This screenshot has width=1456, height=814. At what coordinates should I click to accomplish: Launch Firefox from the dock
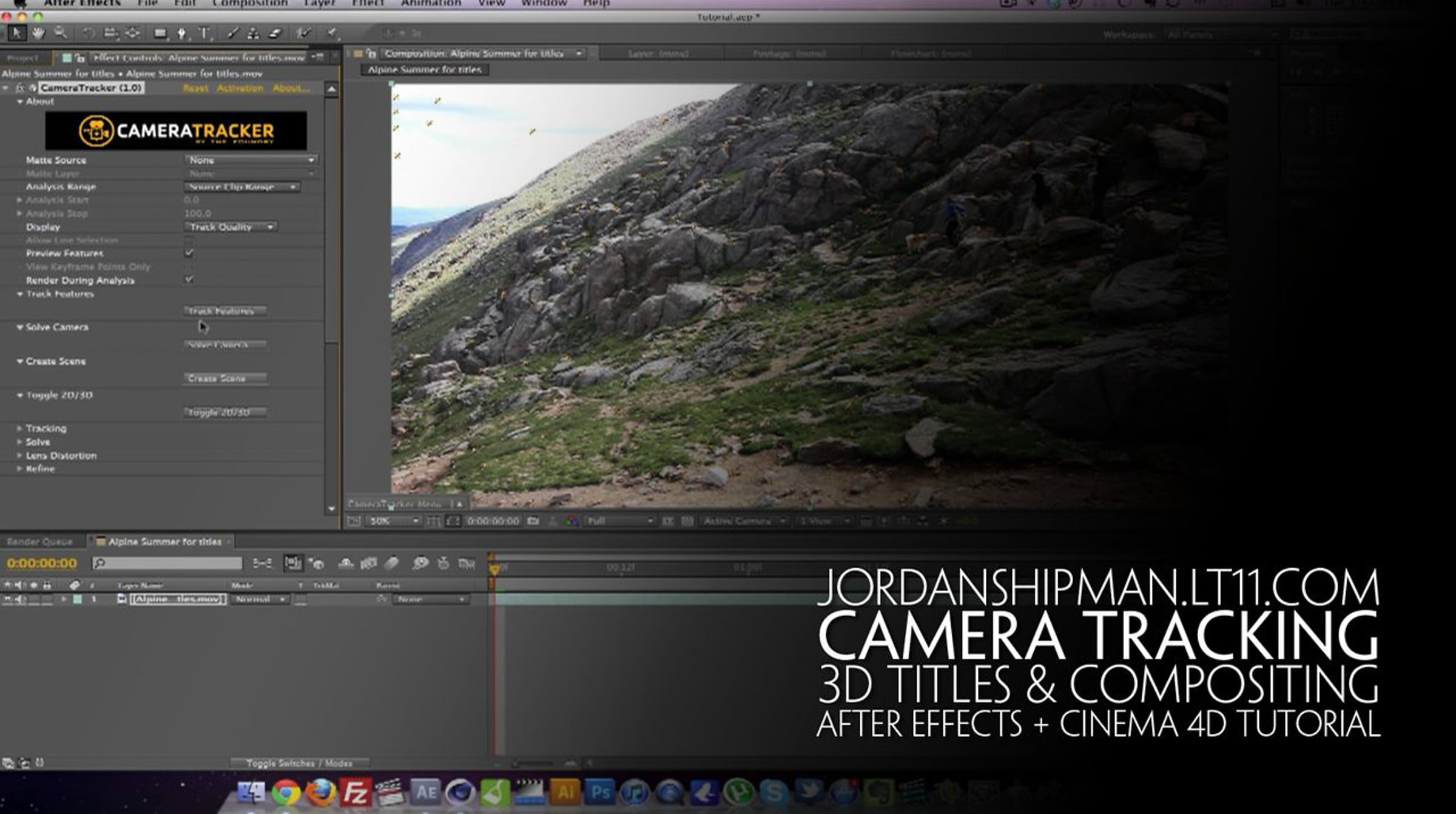pos(320,792)
